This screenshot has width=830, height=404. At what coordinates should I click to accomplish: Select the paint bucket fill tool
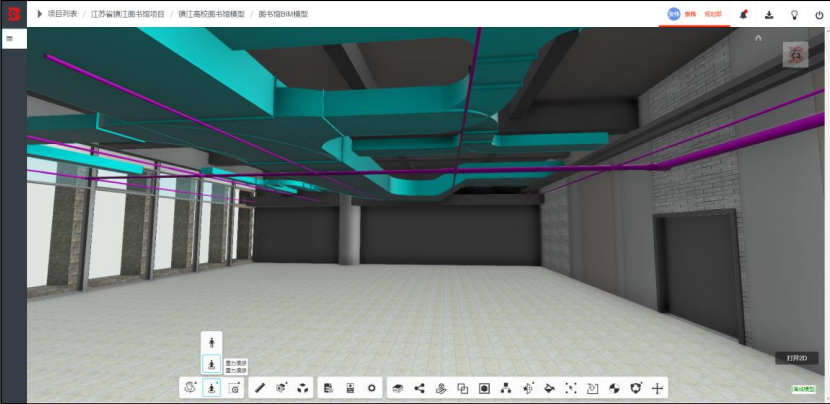(549, 388)
